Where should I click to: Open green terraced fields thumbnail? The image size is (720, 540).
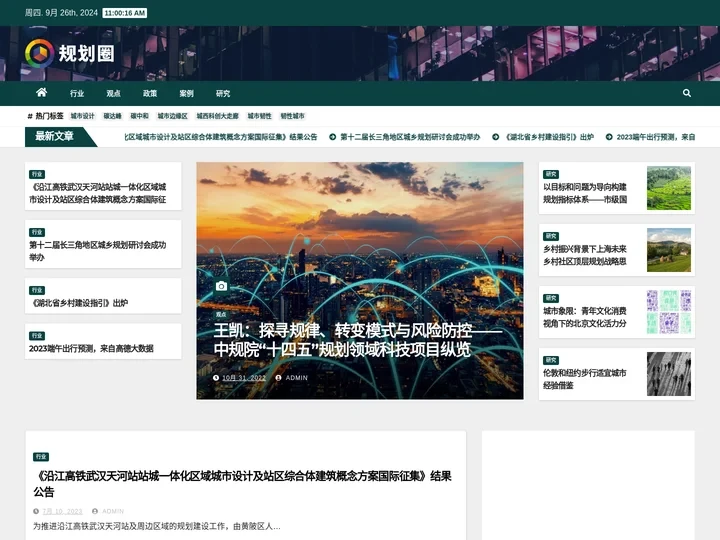669,188
